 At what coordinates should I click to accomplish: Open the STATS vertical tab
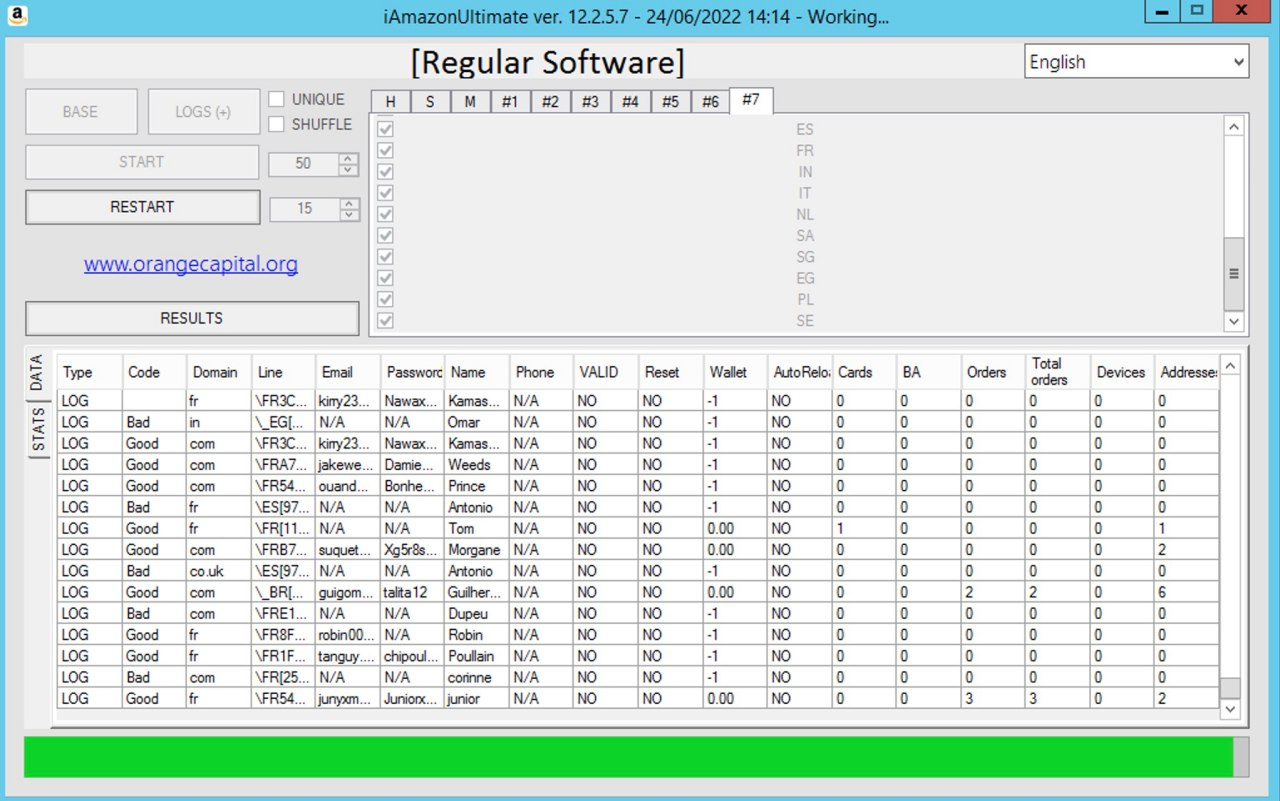pos(37,429)
